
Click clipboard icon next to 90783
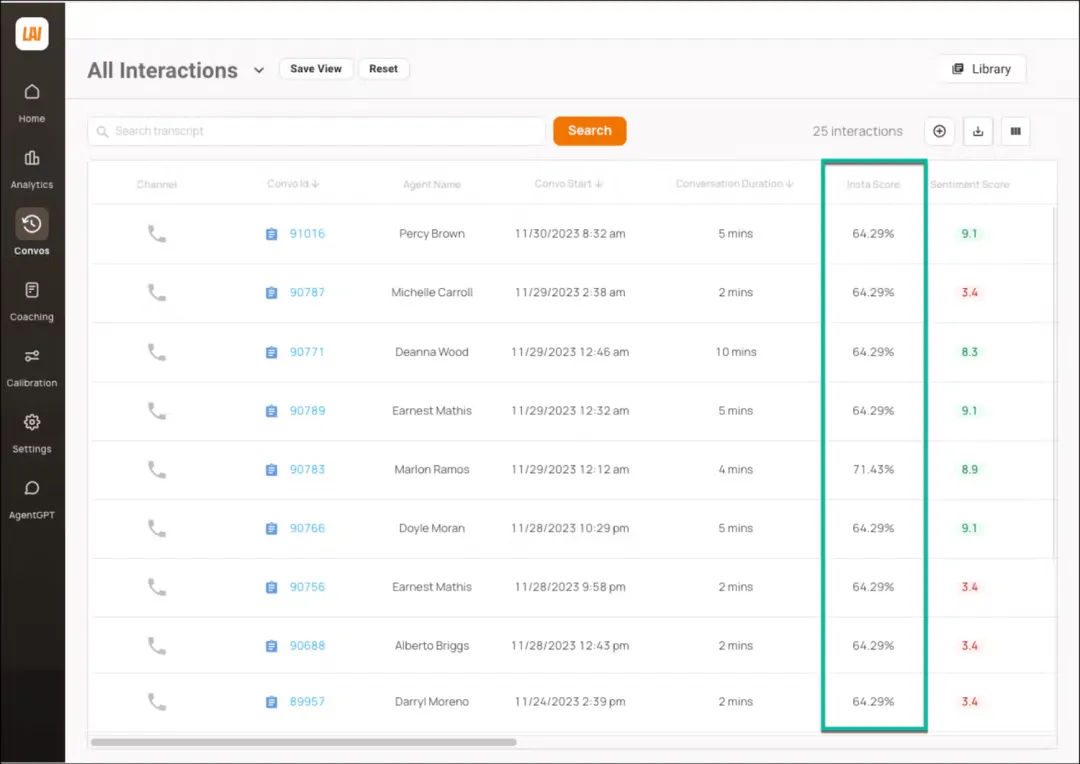pos(271,470)
